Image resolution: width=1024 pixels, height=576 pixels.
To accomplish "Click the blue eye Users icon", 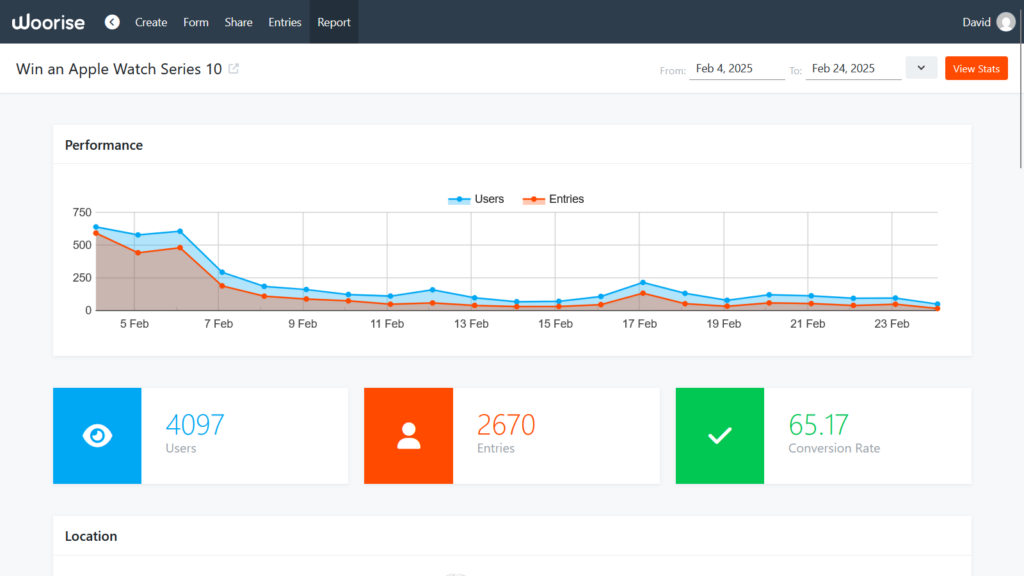I will pyautogui.click(x=97, y=436).
